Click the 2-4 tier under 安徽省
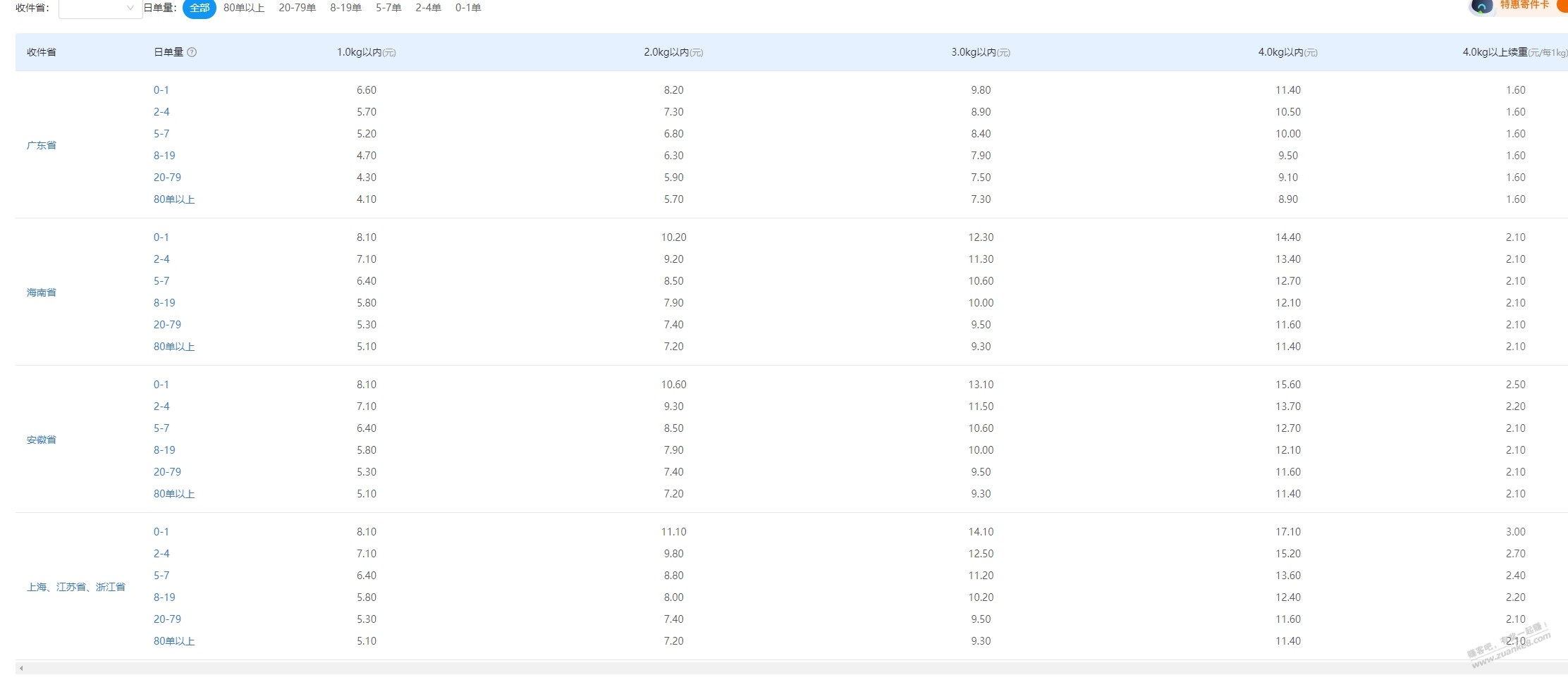The image size is (1568, 682). pyautogui.click(x=161, y=407)
